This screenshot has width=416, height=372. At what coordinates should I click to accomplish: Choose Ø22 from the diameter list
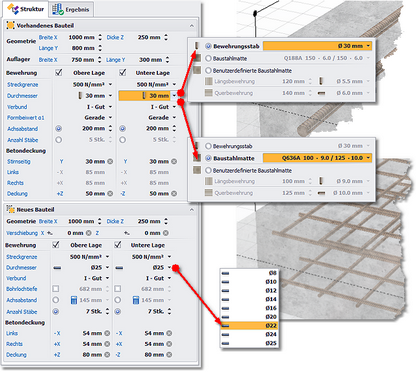[x=249, y=326]
